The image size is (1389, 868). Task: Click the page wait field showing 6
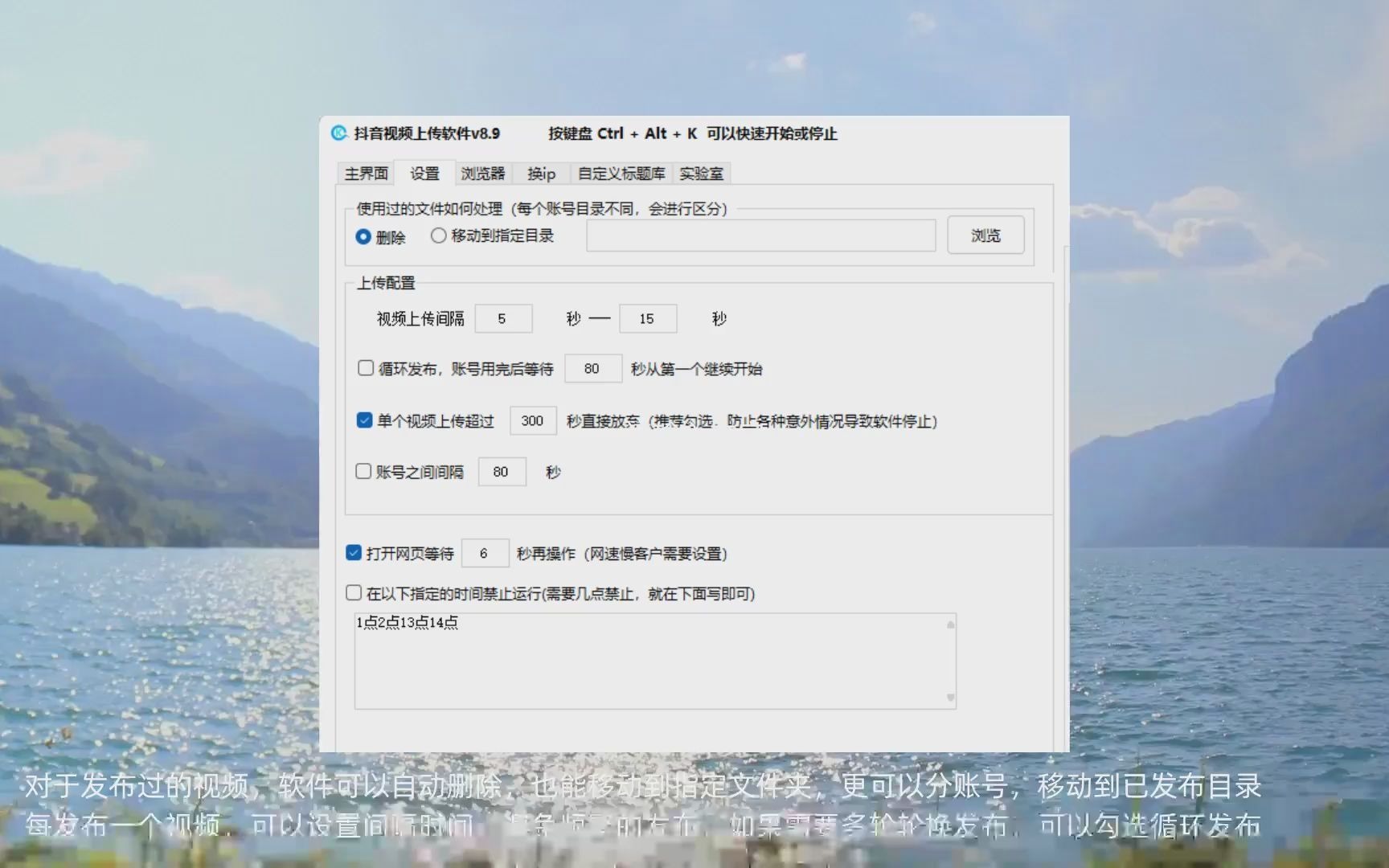click(485, 554)
